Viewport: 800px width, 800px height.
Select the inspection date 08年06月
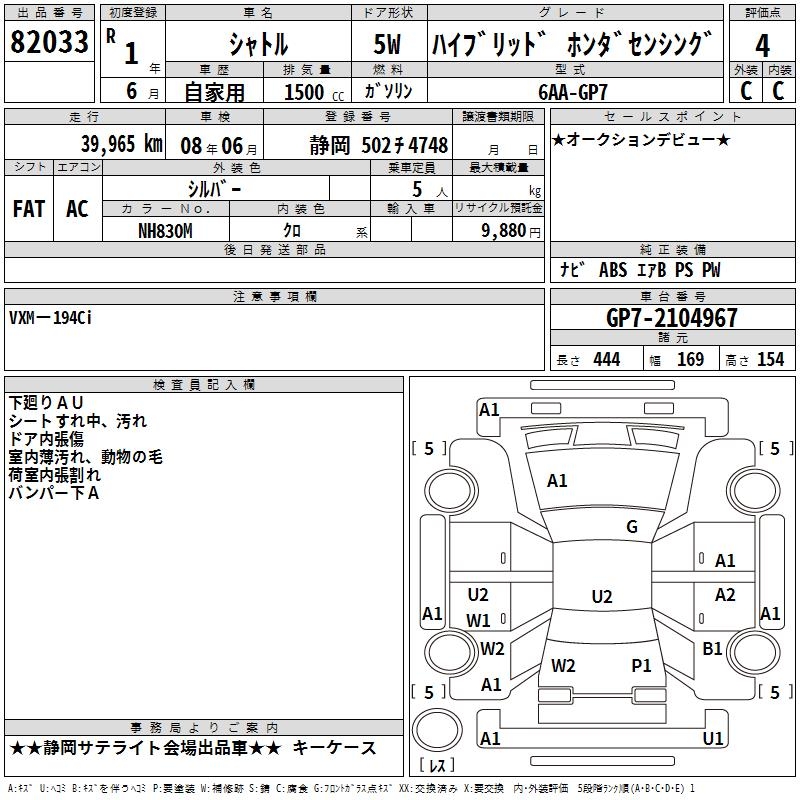pyautogui.click(x=219, y=146)
